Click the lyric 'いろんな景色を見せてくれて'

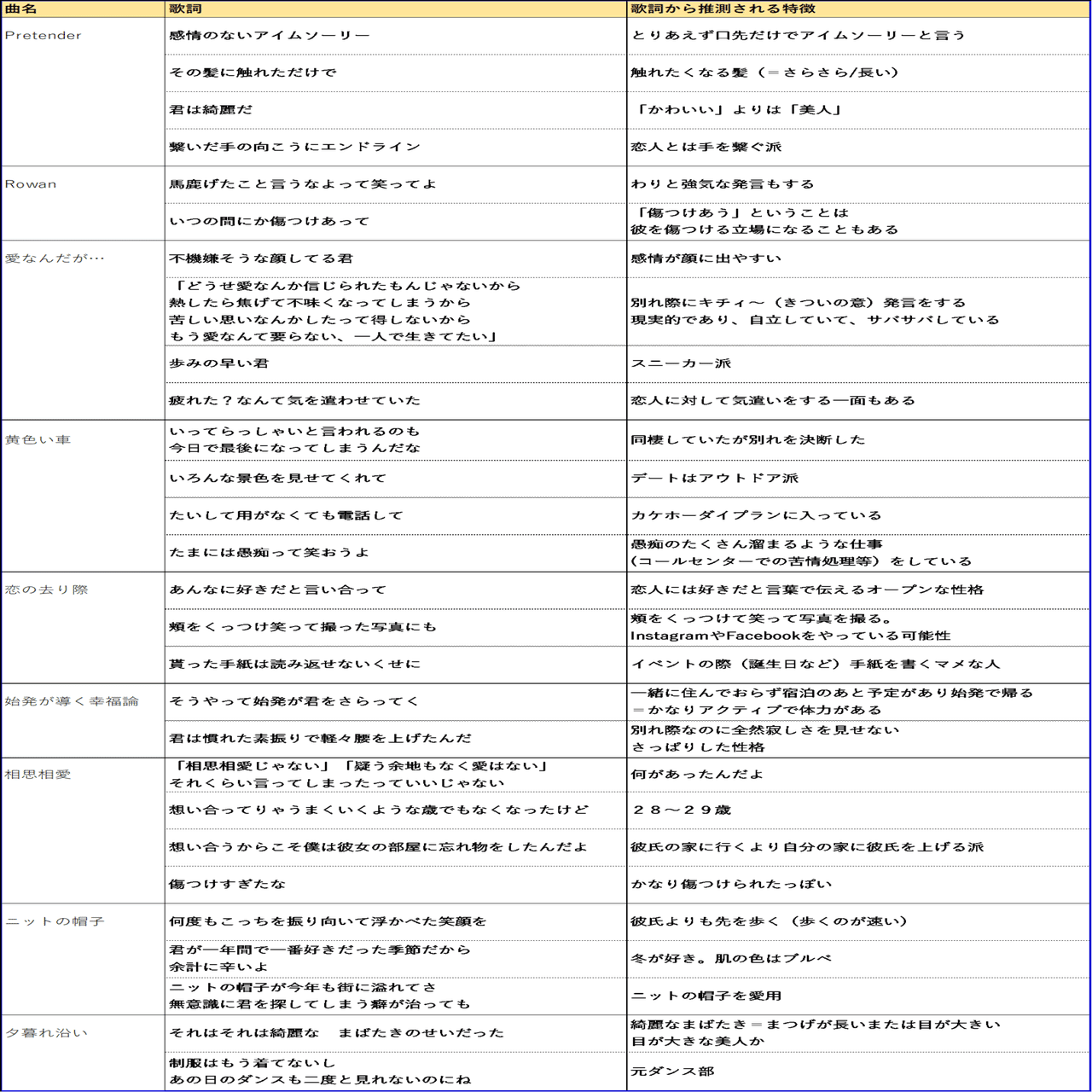pos(396,479)
